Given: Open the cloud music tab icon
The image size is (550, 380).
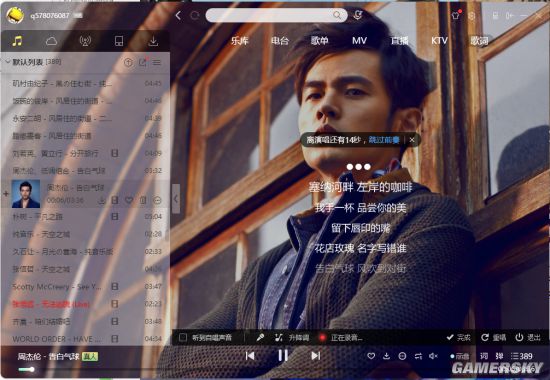Looking at the screenshot, I should [x=52, y=41].
